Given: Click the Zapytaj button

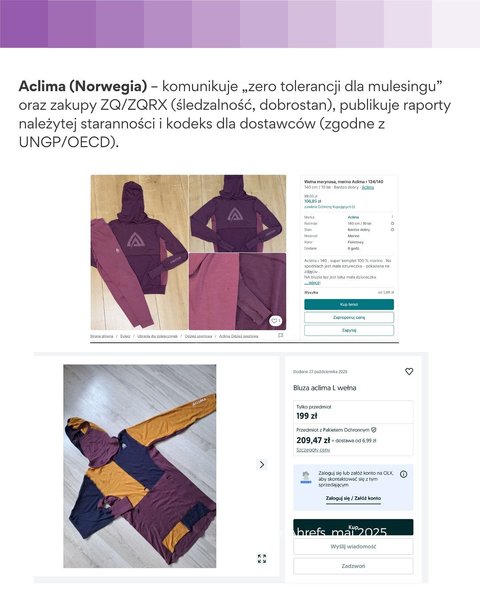Looking at the screenshot, I should click(349, 330).
